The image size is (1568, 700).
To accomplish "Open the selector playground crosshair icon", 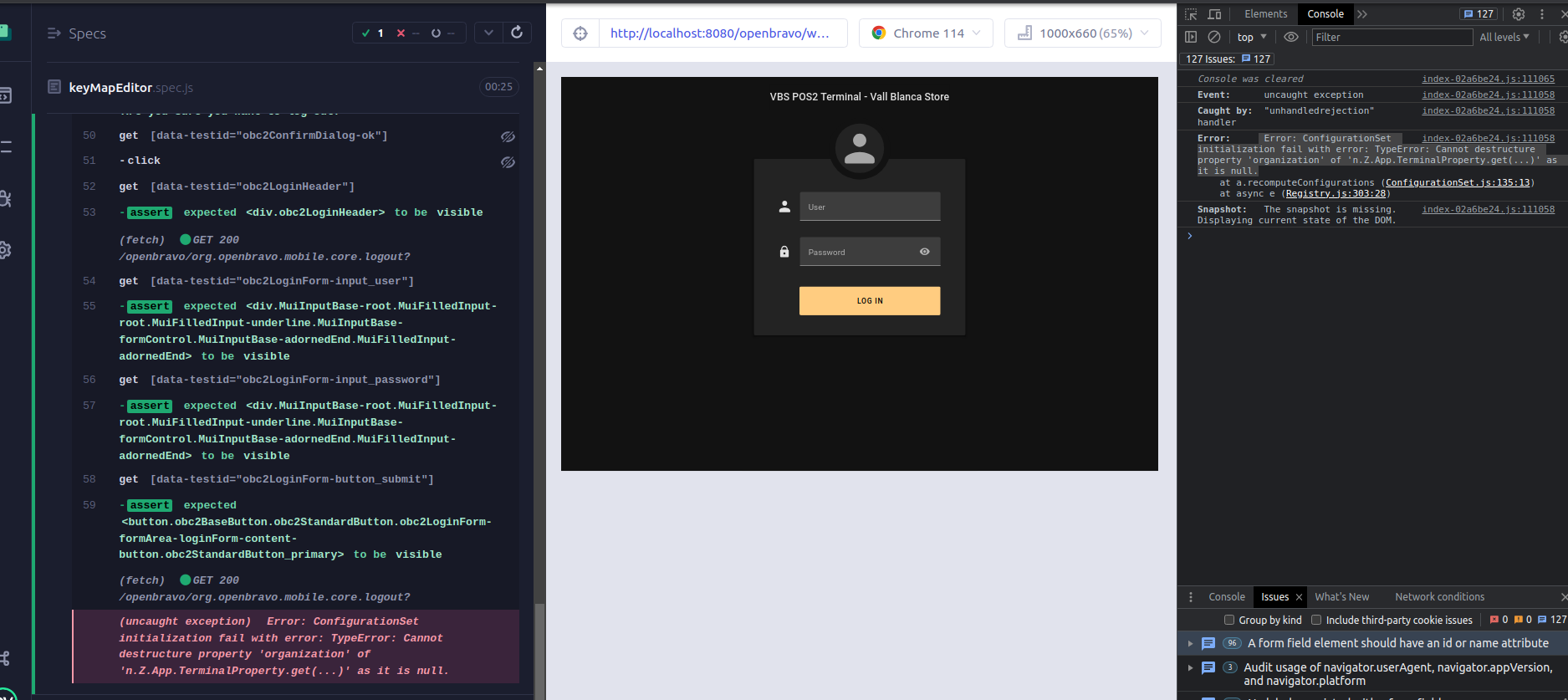I will (x=580, y=33).
